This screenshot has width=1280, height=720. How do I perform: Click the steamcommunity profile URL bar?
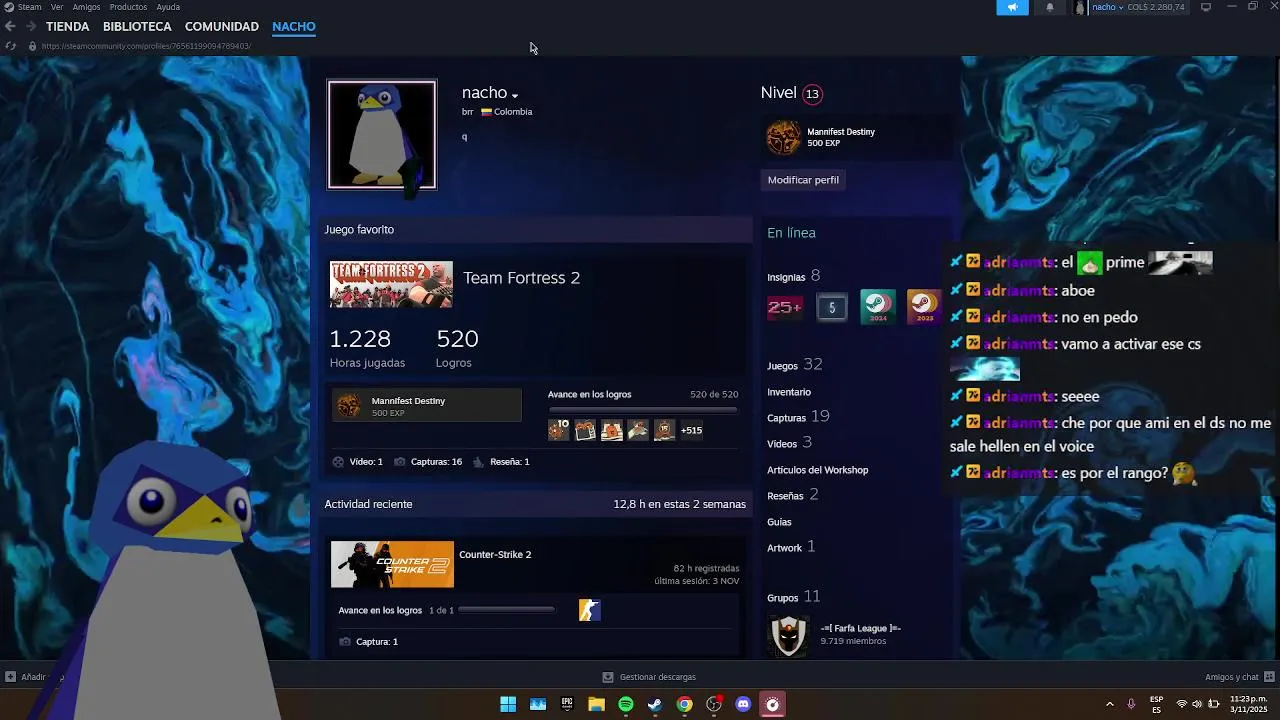(146, 46)
